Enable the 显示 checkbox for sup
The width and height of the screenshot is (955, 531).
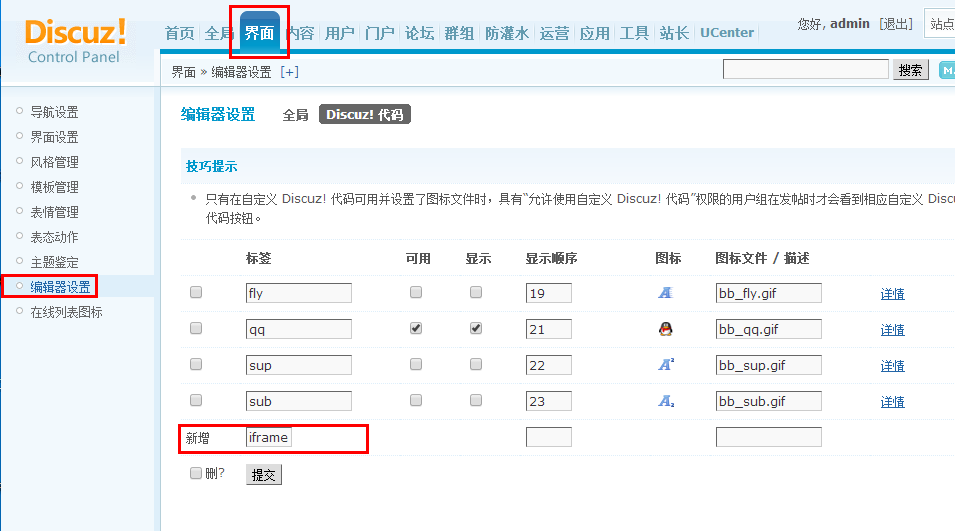point(476,364)
